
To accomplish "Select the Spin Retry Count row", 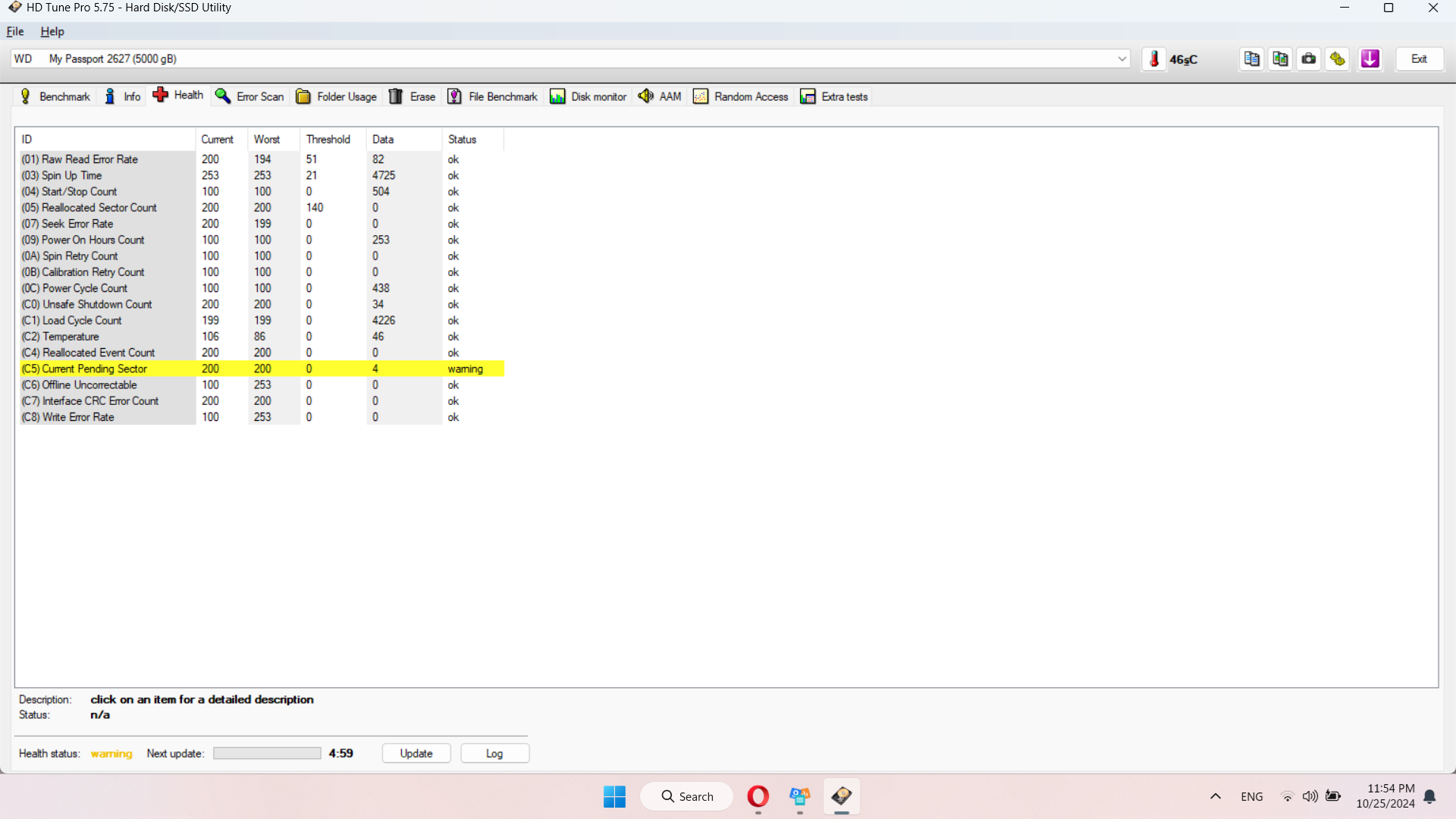I will [x=262, y=256].
